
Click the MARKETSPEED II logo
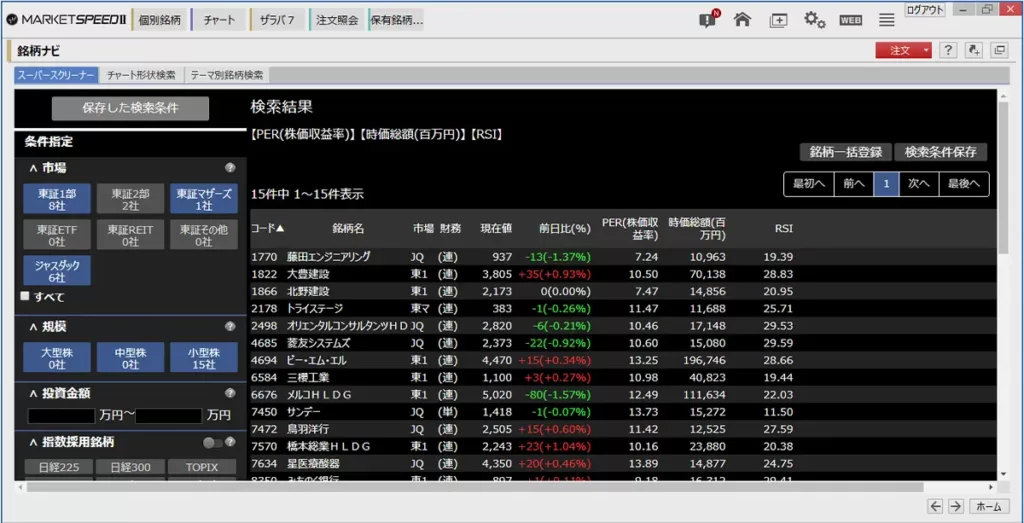66,20
